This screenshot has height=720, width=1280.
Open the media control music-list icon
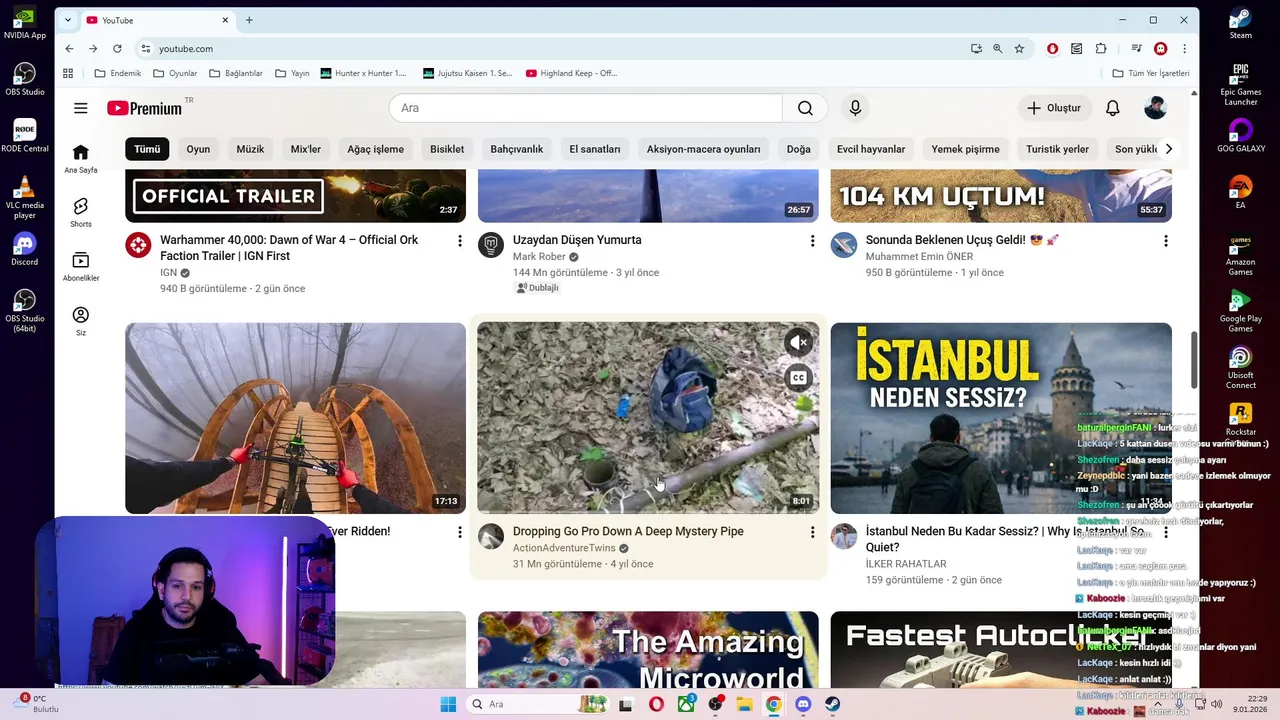point(1136,48)
